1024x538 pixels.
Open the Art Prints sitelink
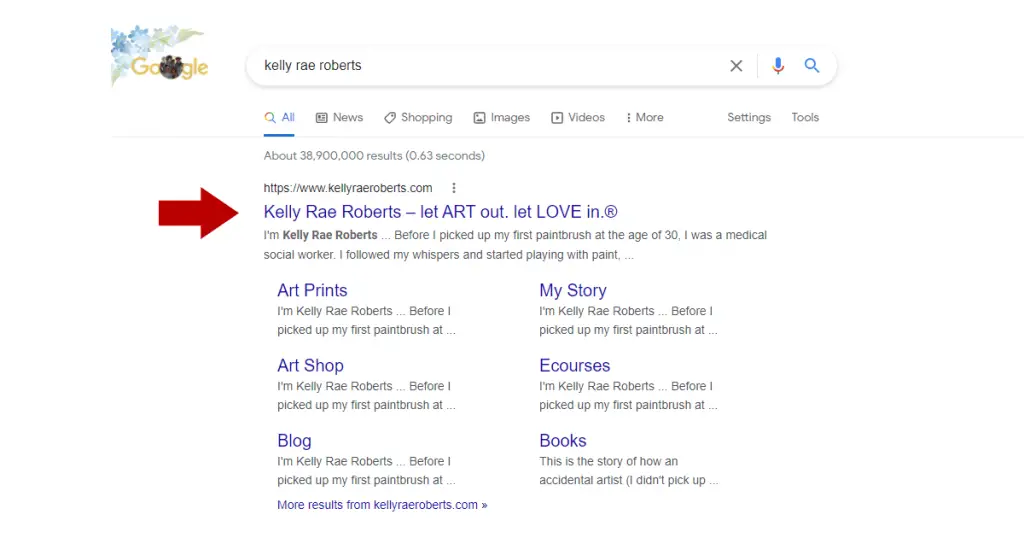312,291
